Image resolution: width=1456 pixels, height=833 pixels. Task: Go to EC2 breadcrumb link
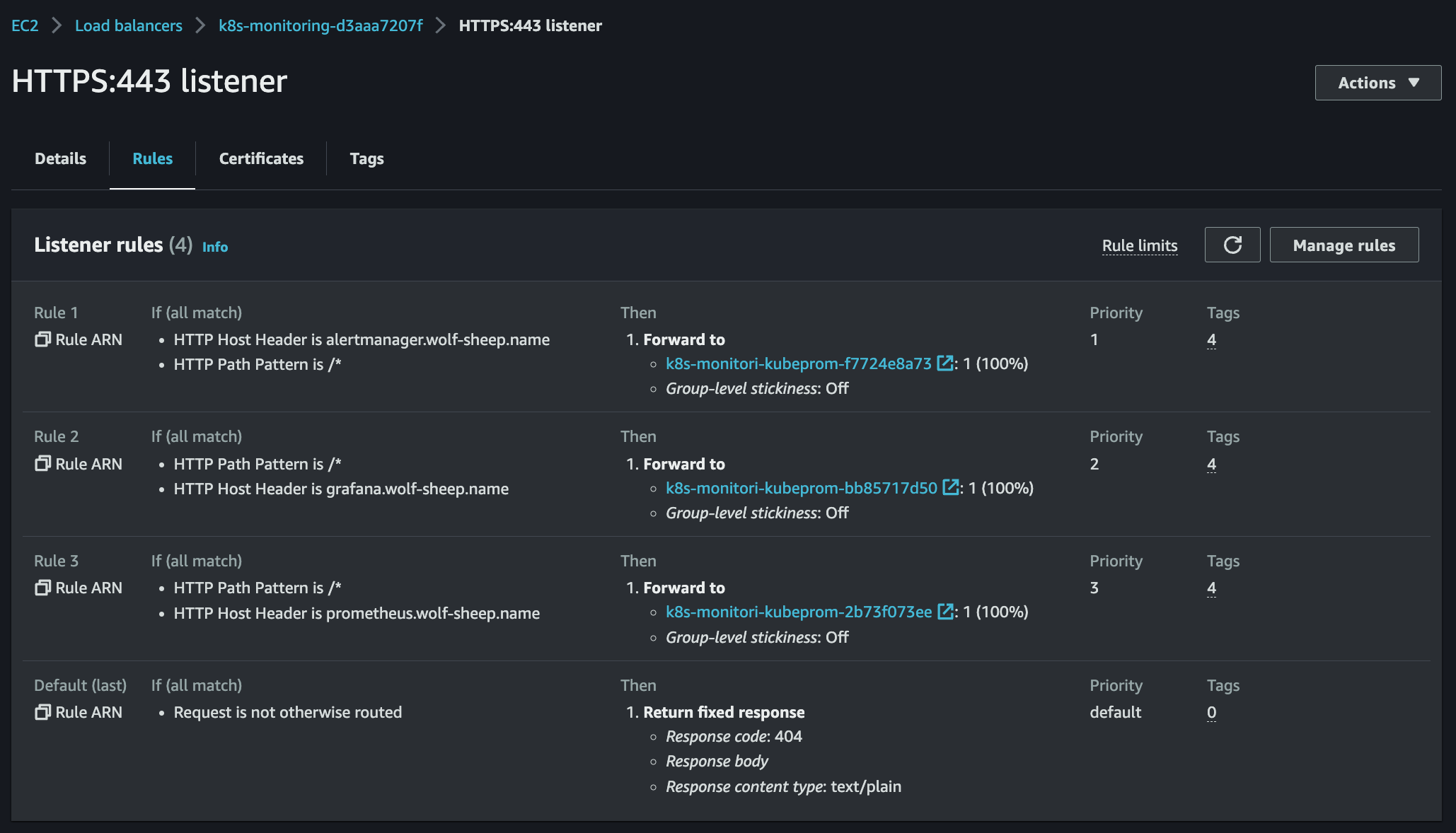(25, 25)
